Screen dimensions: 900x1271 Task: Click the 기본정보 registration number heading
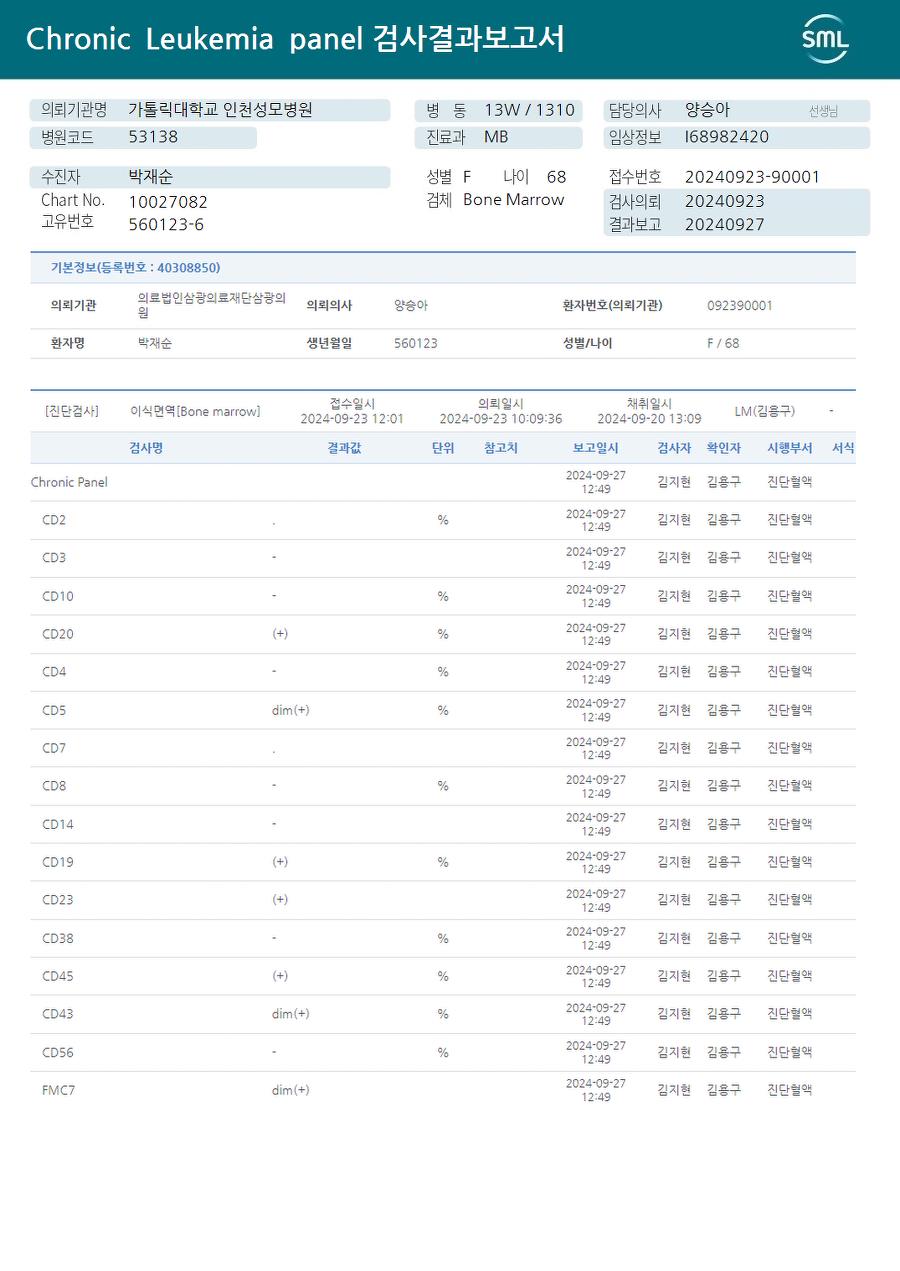(135, 268)
